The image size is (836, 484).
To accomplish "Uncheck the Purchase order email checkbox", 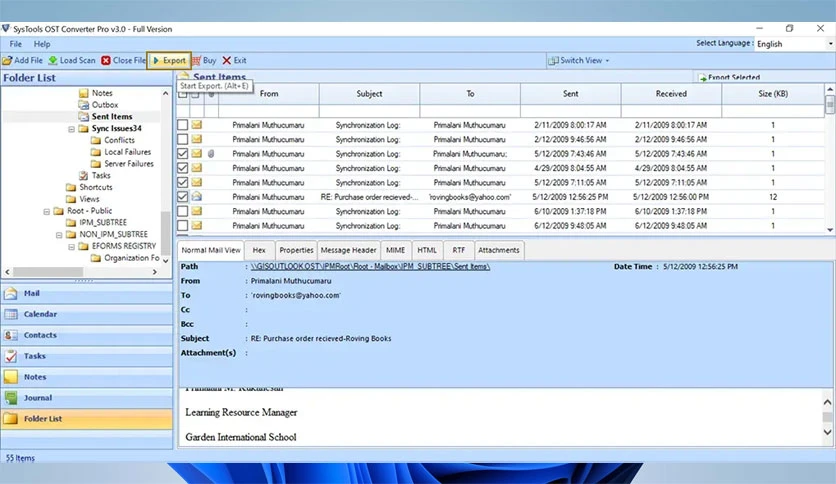I will pos(183,197).
